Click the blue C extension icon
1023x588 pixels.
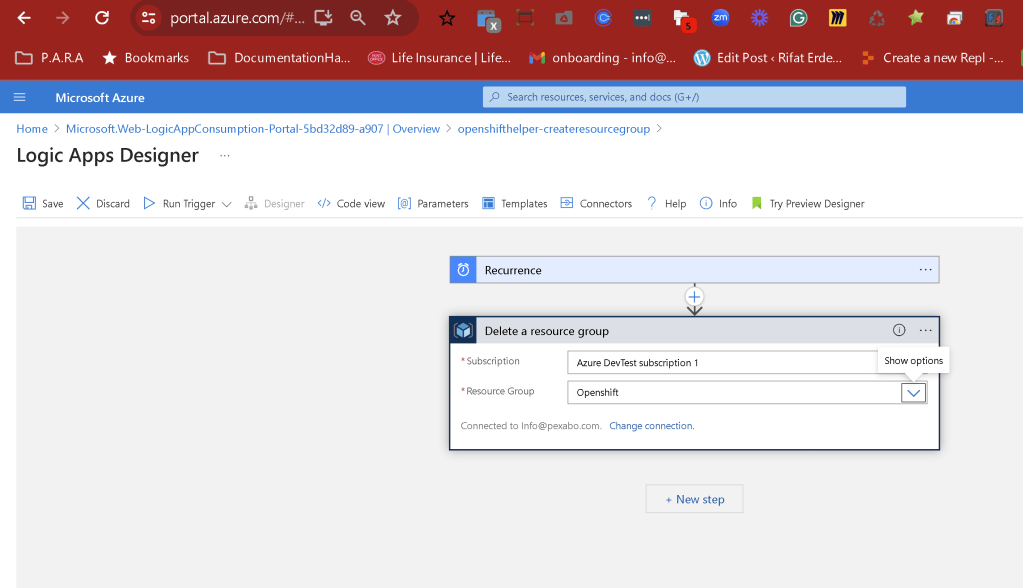(603, 18)
